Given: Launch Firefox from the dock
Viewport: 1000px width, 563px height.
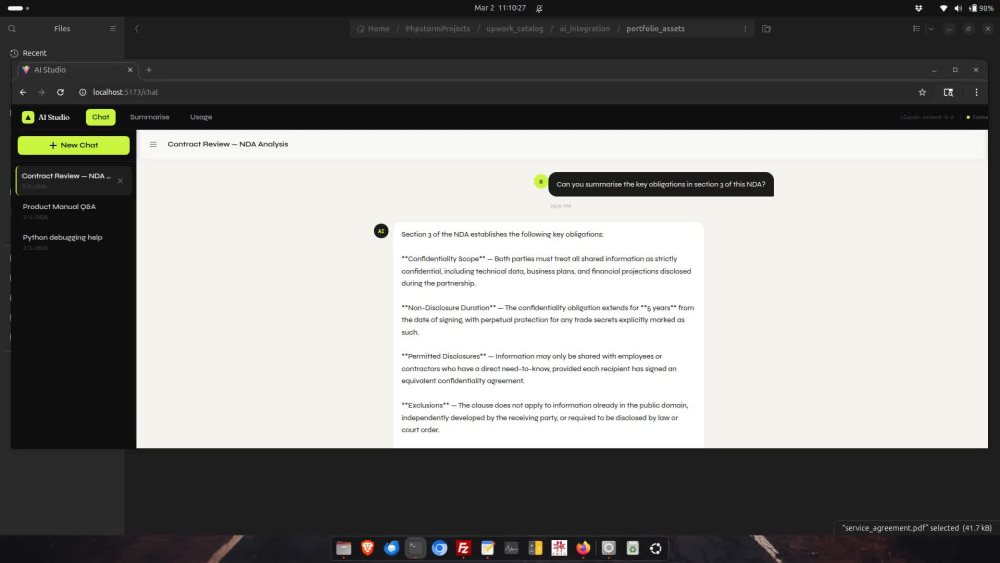Looking at the screenshot, I should (583, 548).
